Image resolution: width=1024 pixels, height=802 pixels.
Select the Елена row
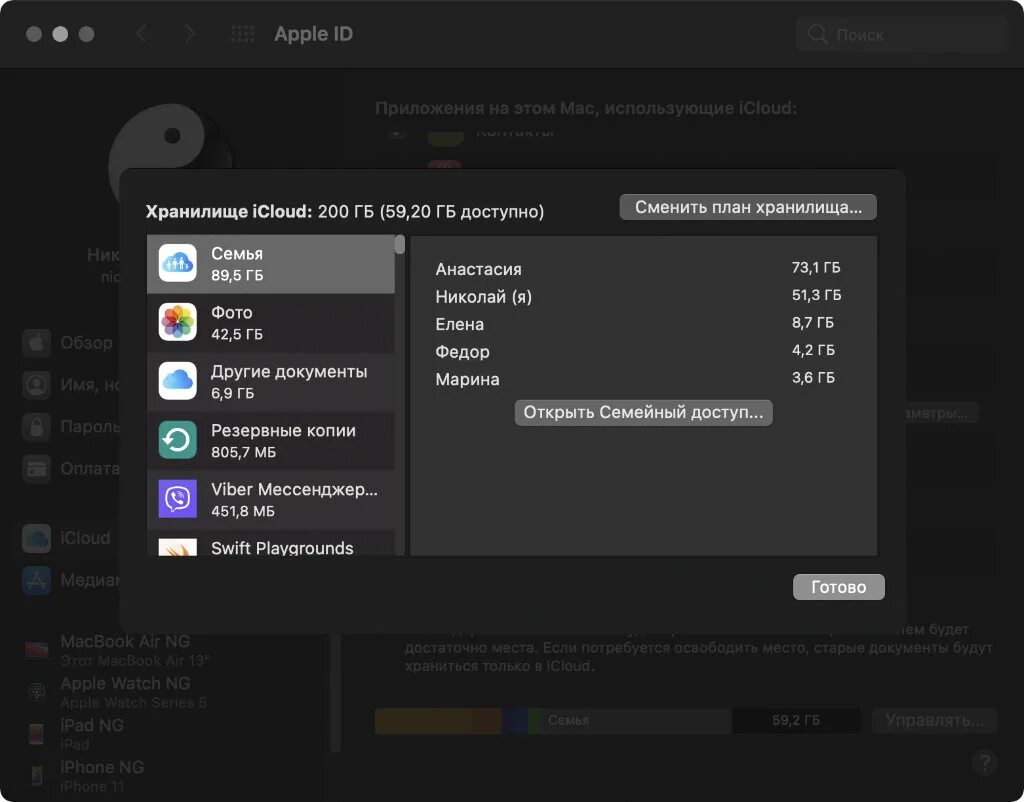pyautogui.click(x=643, y=324)
